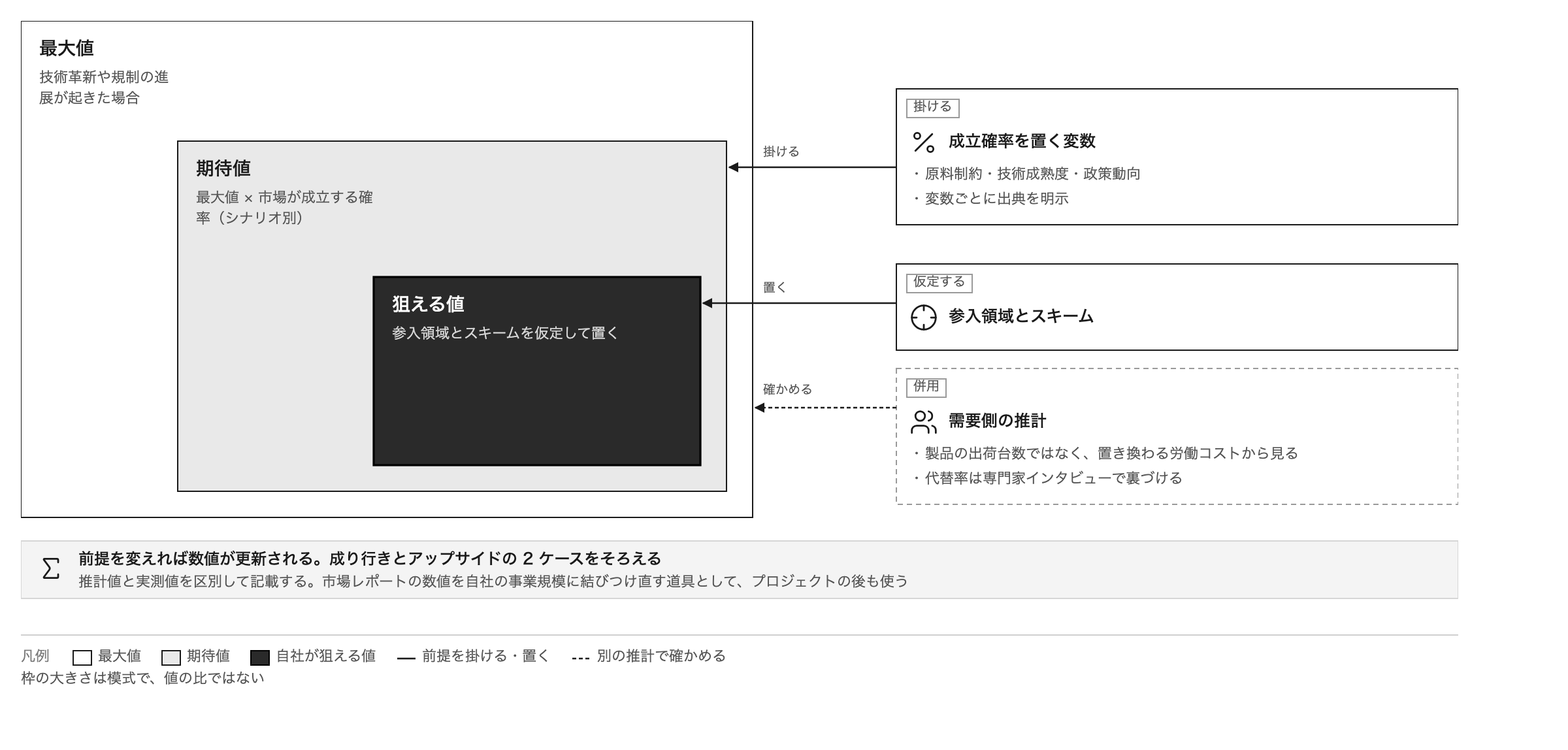Click the 確かめる arrow label
The image size is (1568, 750).
pyautogui.click(x=788, y=389)
